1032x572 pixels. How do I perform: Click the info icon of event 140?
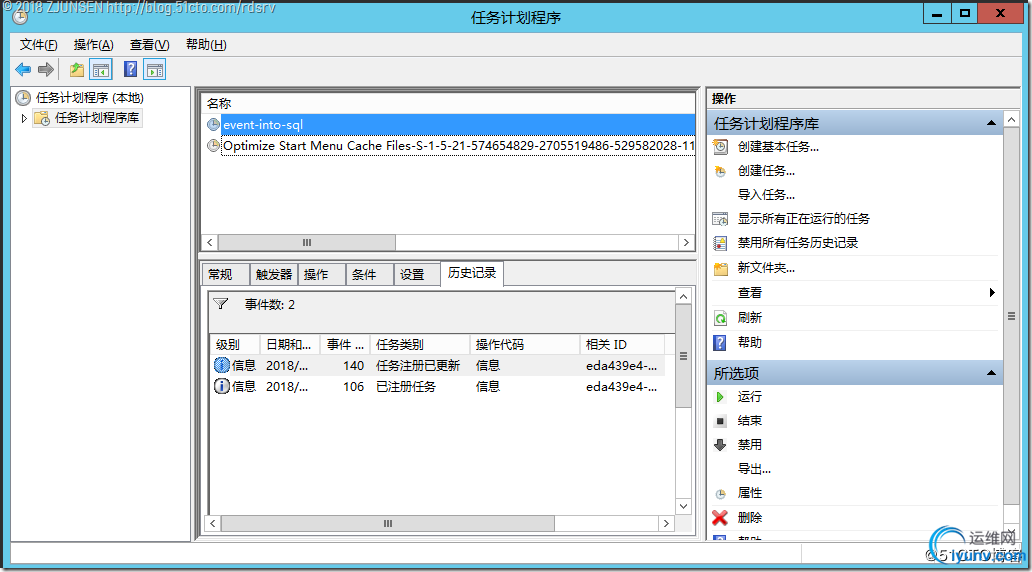tap(222, 365)
